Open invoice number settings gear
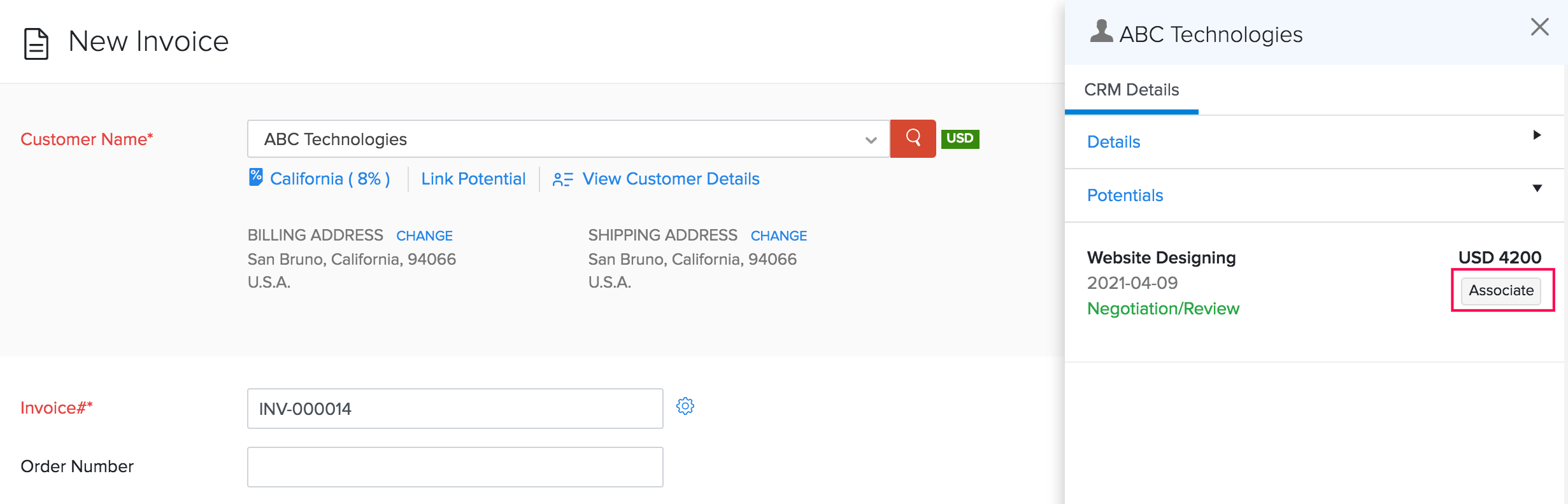This screenshot has width=1568, height=504. click(x=685, y=406)
